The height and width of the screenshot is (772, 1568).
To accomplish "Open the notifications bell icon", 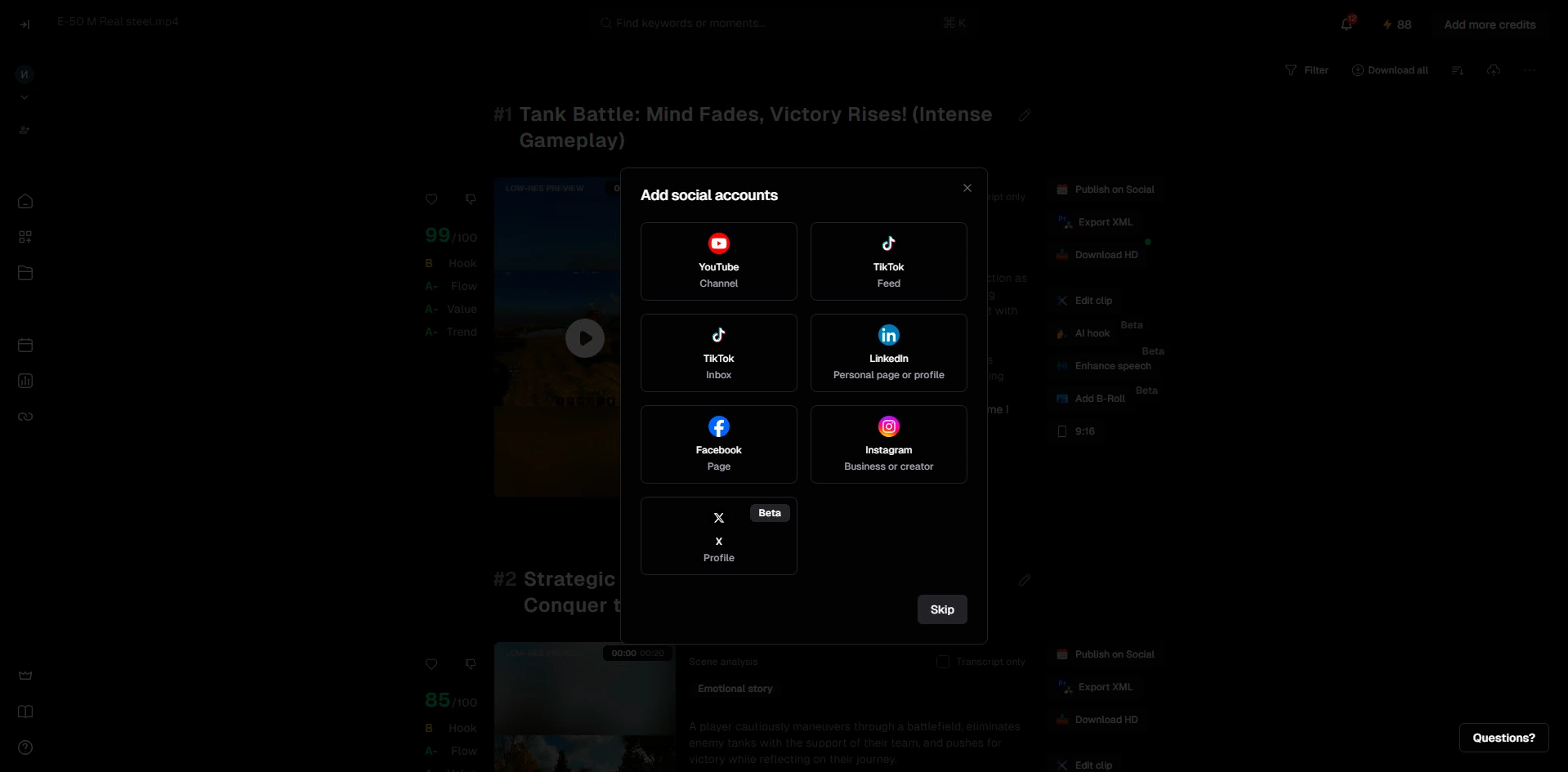I will click(x=1347, y=25).
